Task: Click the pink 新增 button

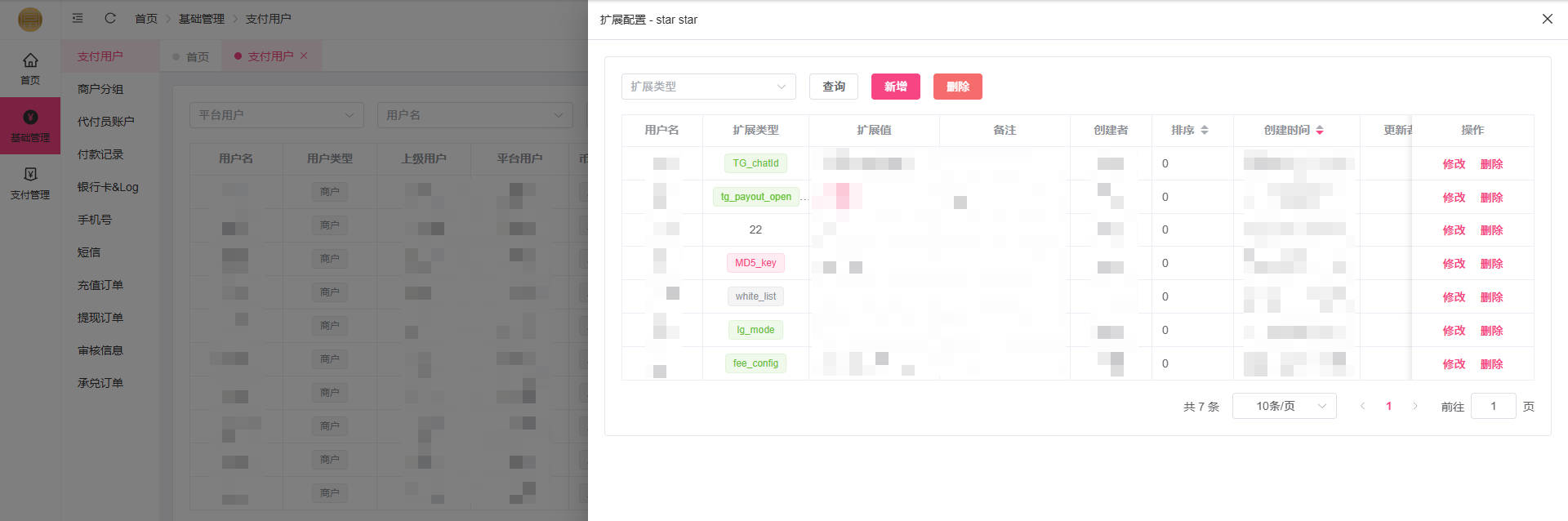Action: pyautogui.click(x=895, y=87)
